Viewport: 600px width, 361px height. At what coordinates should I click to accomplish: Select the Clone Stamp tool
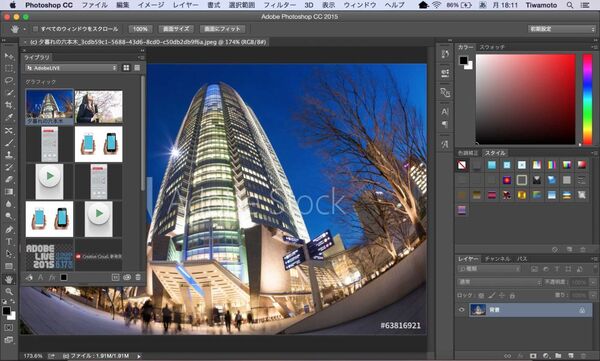point(8,155)
